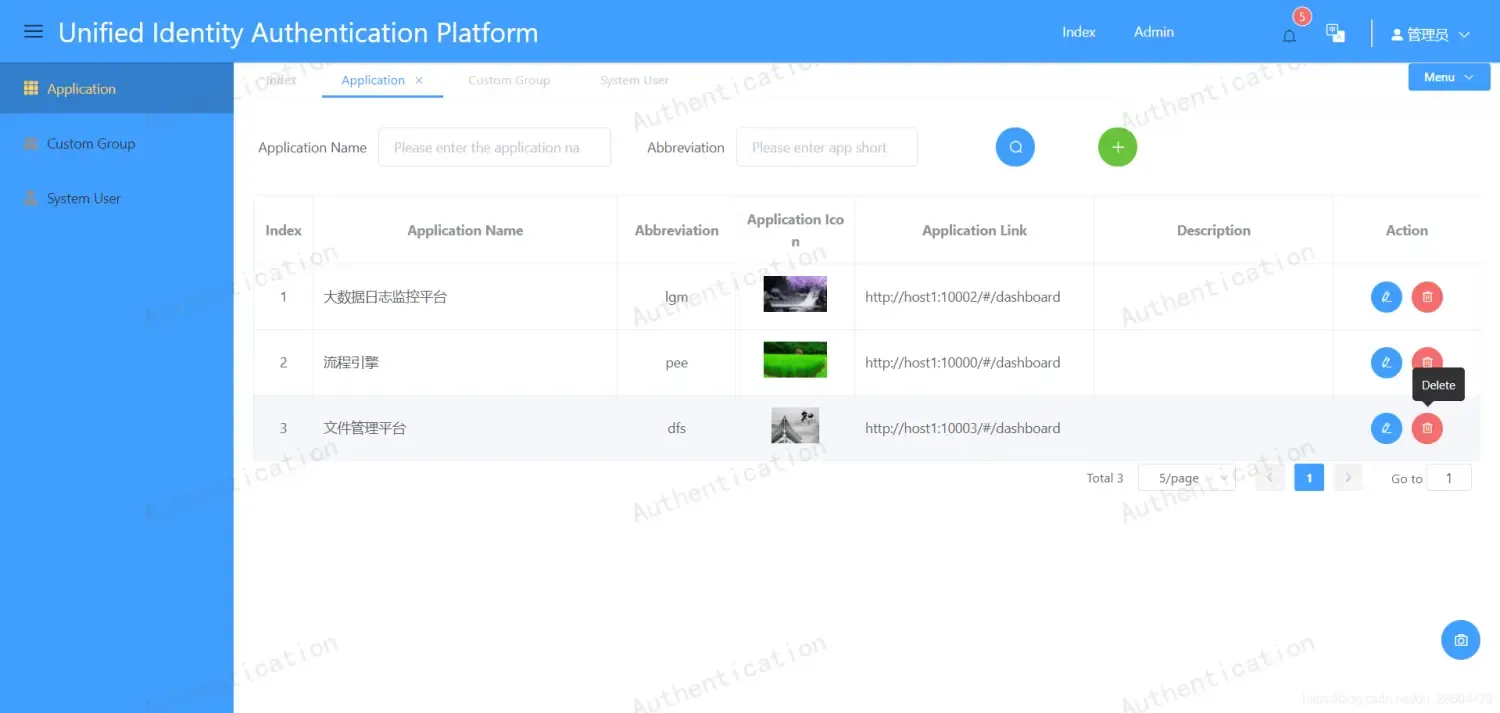Click the hamburger menu icon to collapse the sidebar
This screenshot has height=713, width=1500.
33,32
